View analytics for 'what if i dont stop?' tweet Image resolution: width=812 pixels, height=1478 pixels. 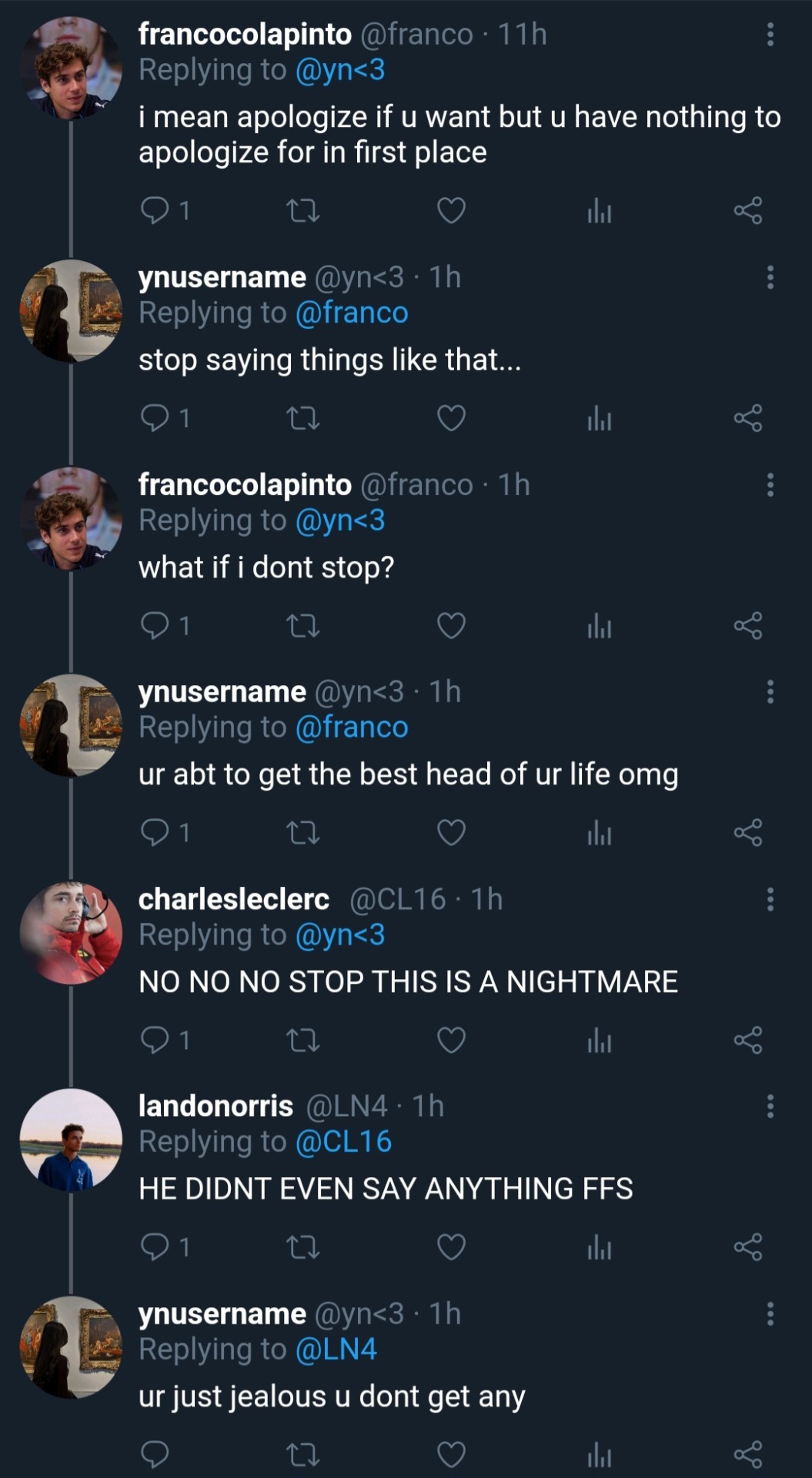pos(599,626)
